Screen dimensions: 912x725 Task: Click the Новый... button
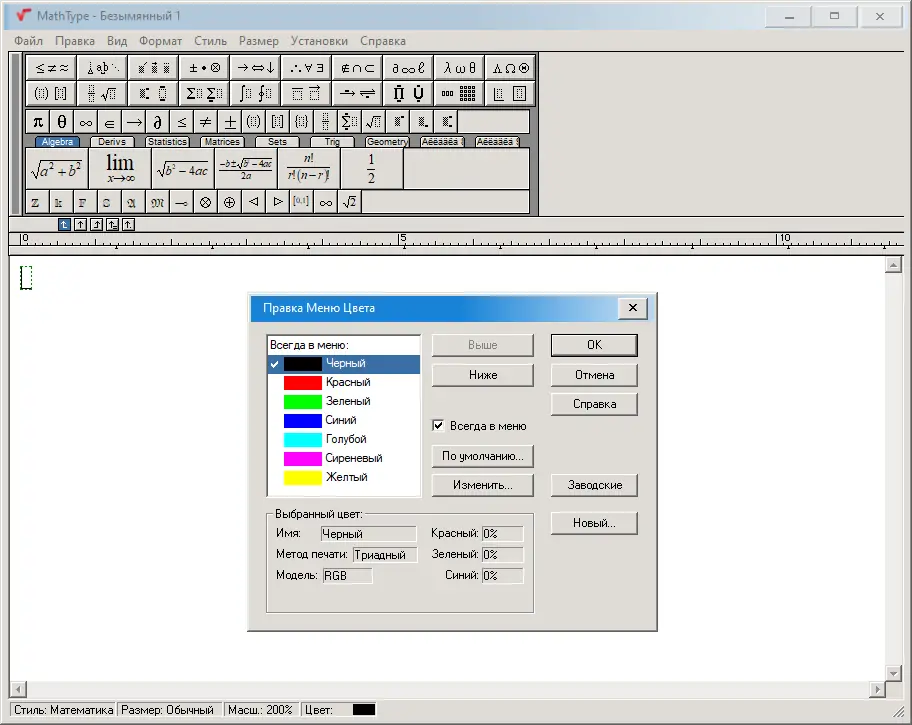594,523
